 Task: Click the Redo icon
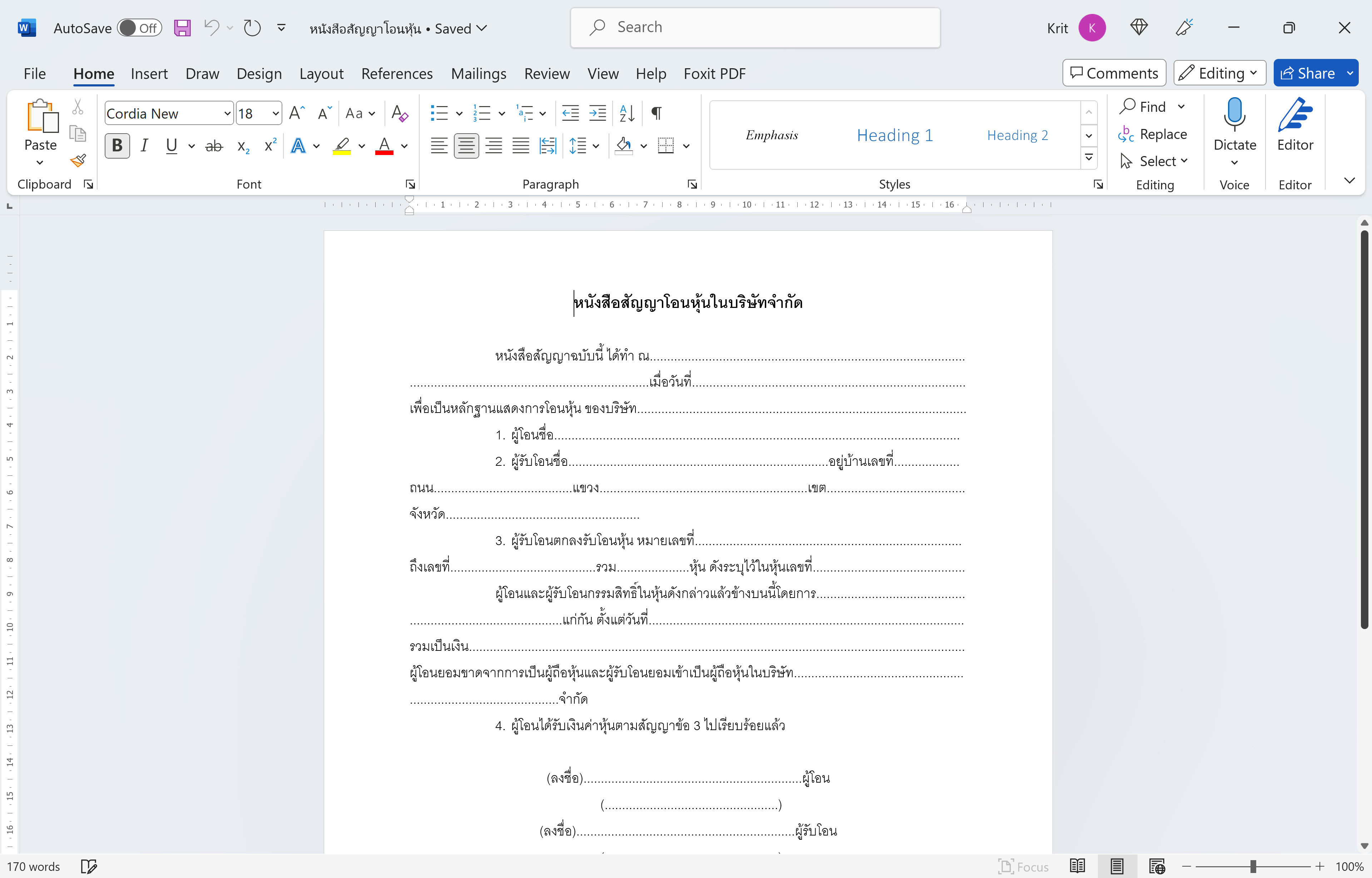252,28
